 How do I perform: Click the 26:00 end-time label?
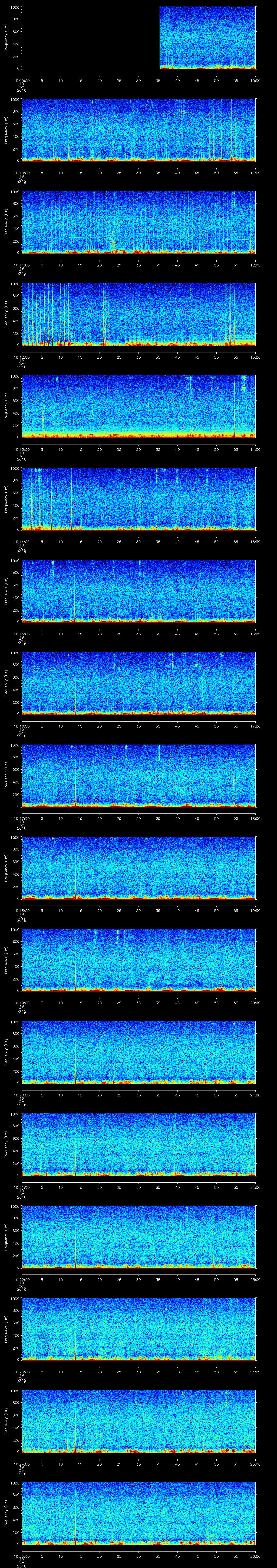(255, 1556)
